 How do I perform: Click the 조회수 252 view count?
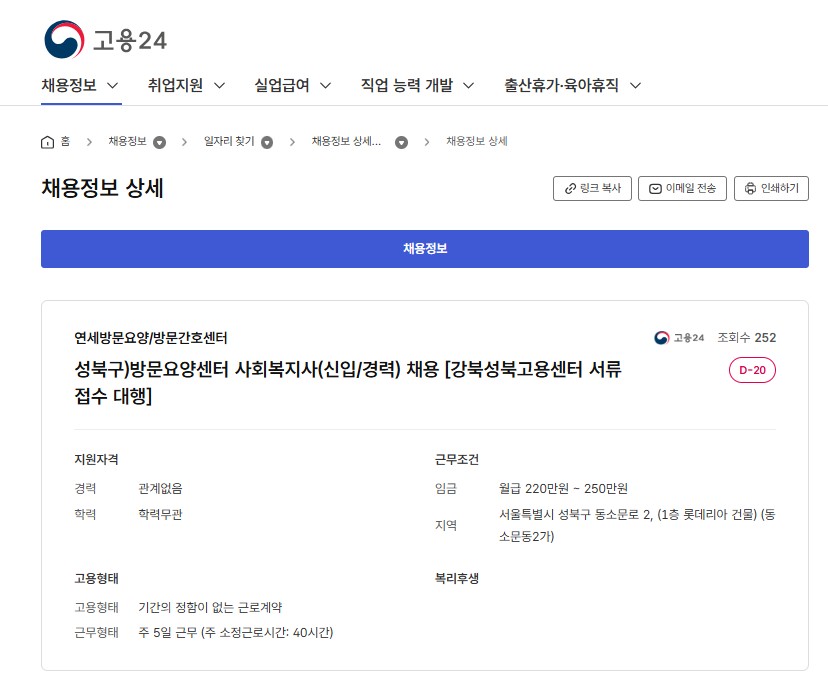click(747, 337)
